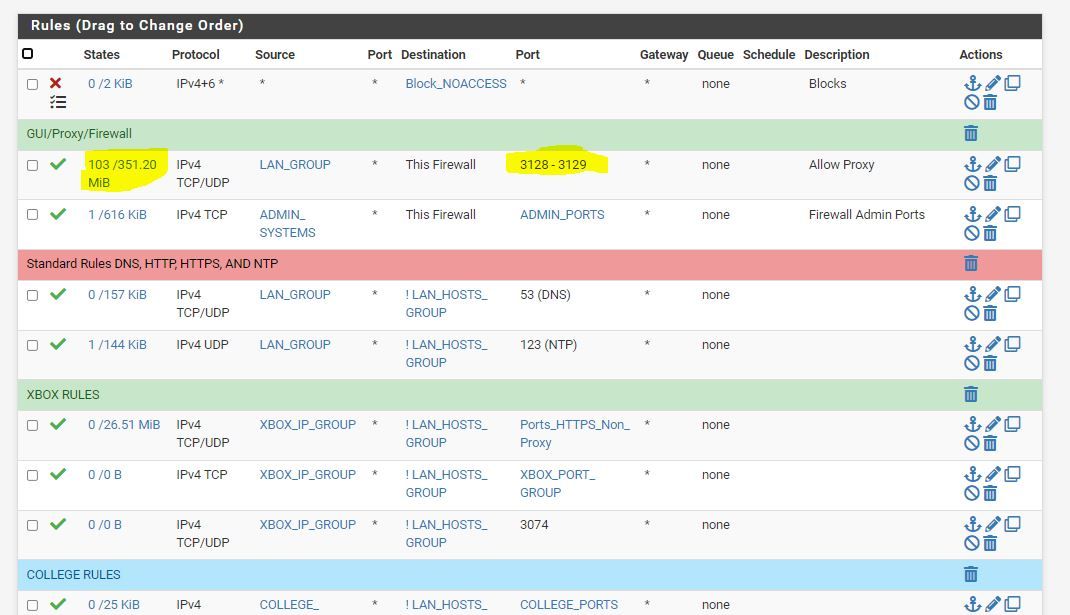The width and height of the screenshot is (1070, 615).
Task: View states 0 /26.51 MiB
Action: click(x=124, y=425)
